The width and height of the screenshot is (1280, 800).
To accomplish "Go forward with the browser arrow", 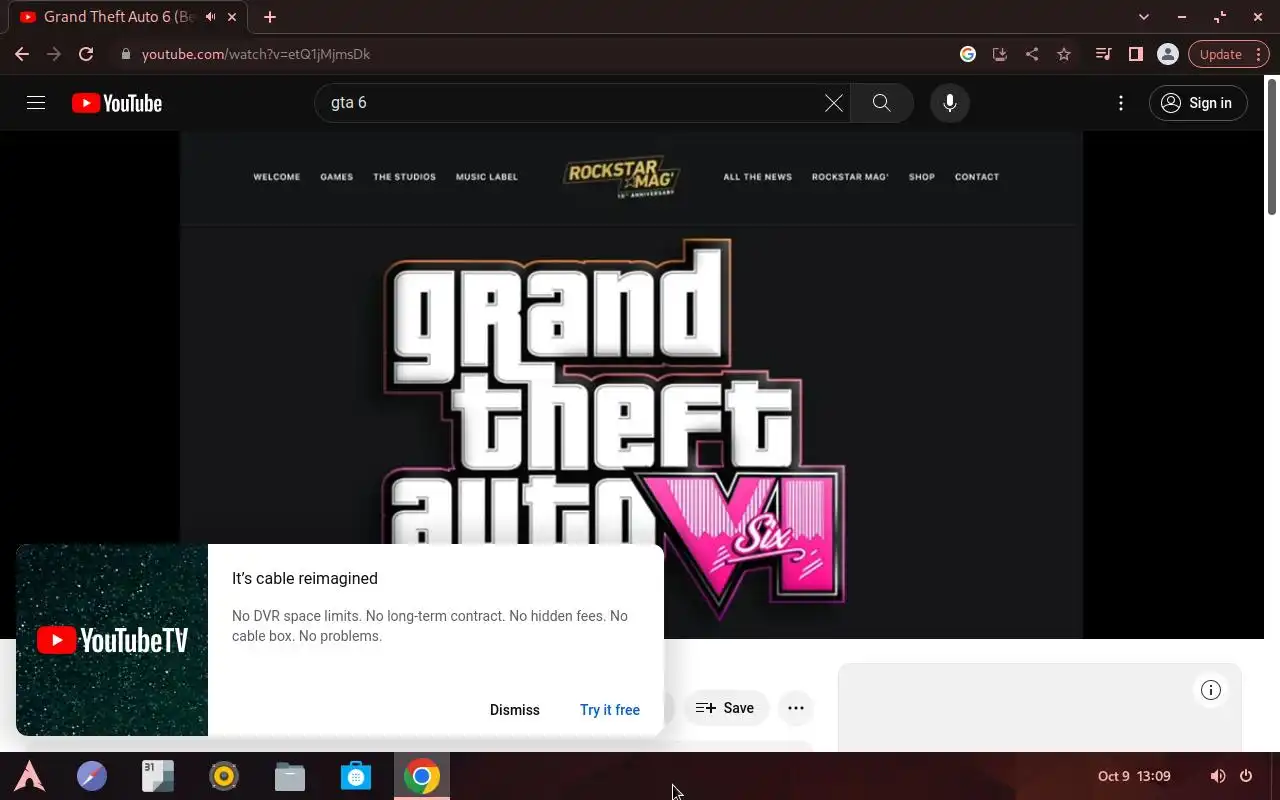I will (54, 54).
